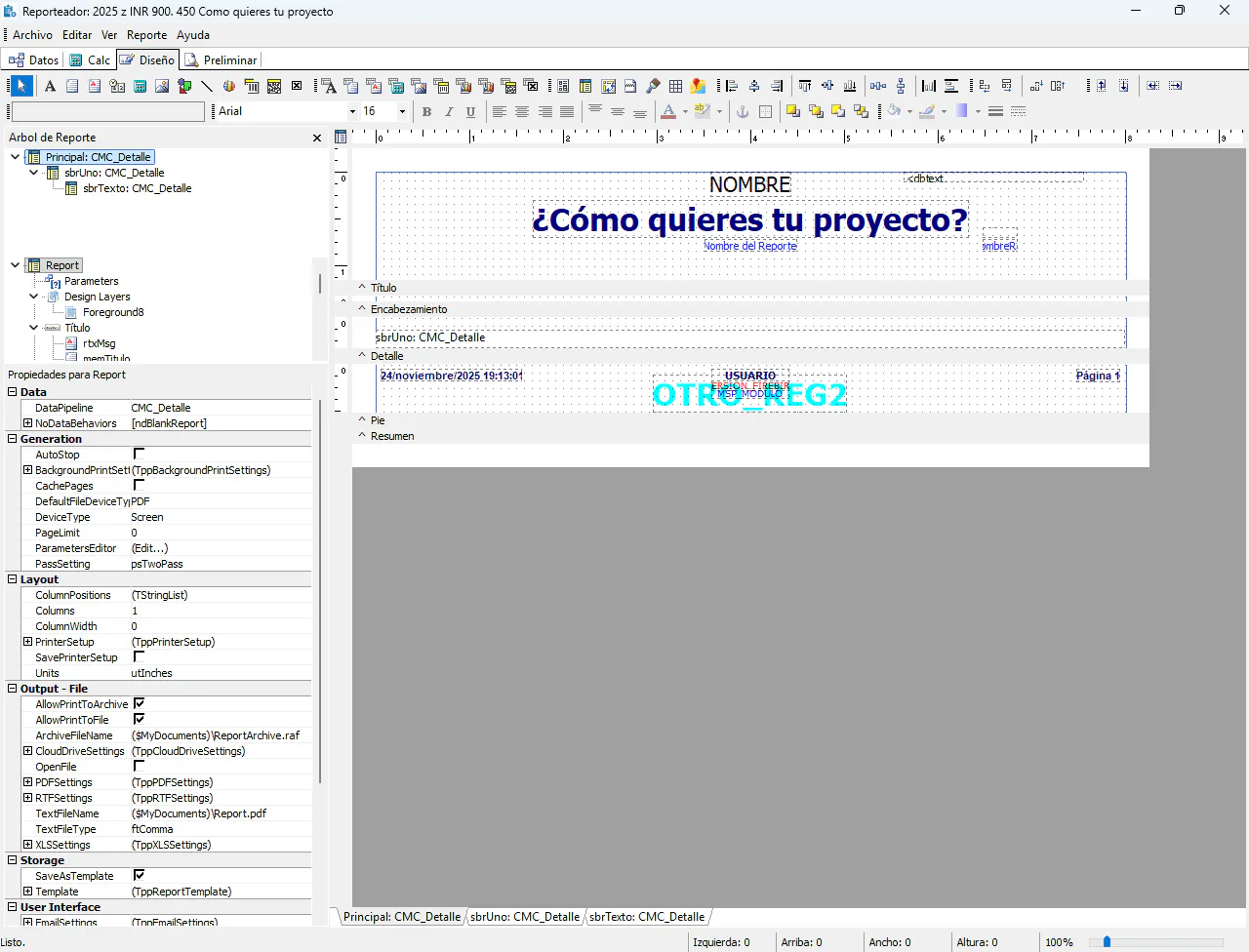Image resolution: width=1249 pixels, height=952 pixels.
Task: Open the Editar menu
Action: (77, 35)
